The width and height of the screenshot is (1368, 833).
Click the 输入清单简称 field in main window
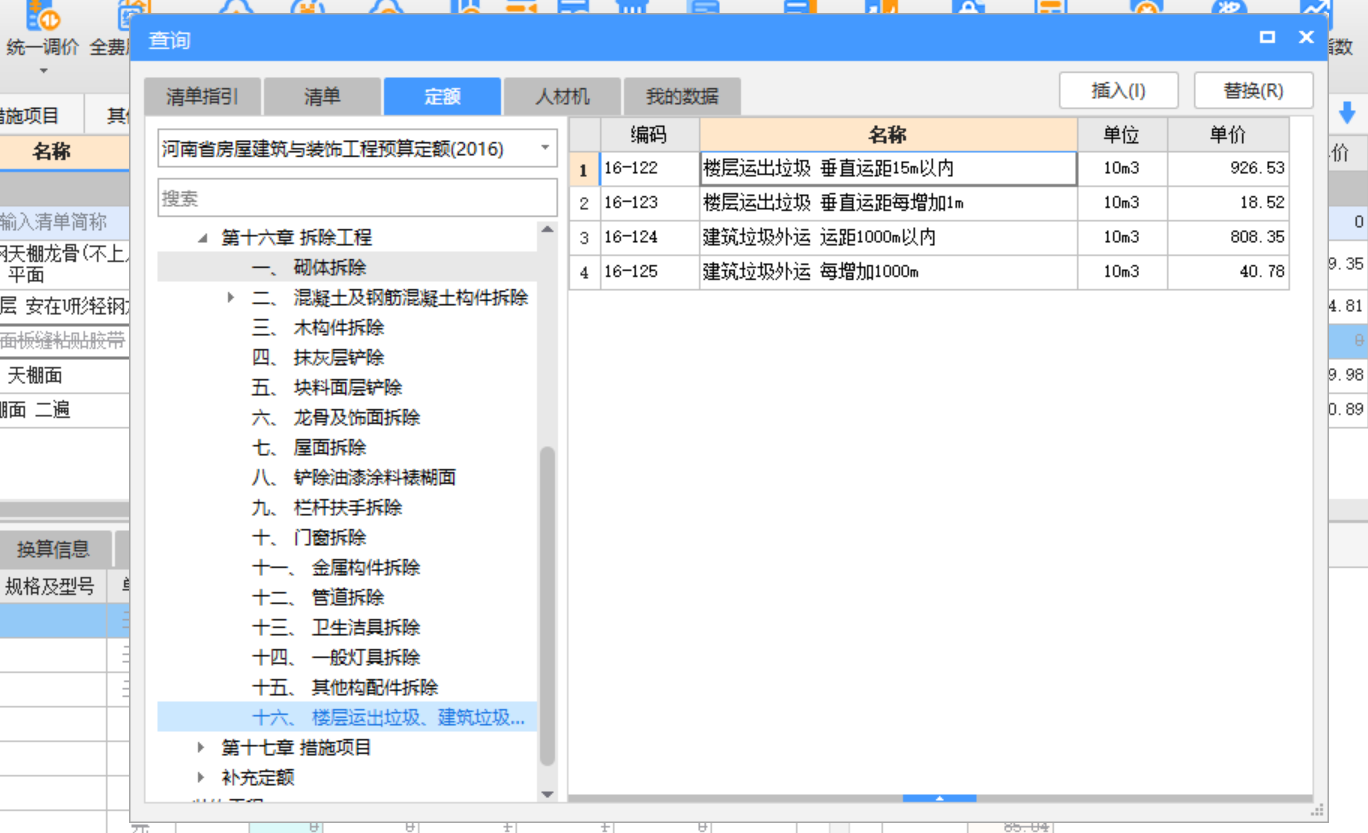click(65, 222)
